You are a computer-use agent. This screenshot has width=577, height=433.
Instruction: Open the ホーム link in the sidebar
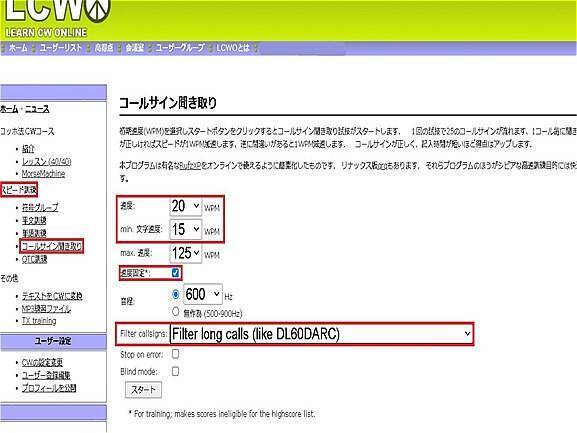point(9,109)
